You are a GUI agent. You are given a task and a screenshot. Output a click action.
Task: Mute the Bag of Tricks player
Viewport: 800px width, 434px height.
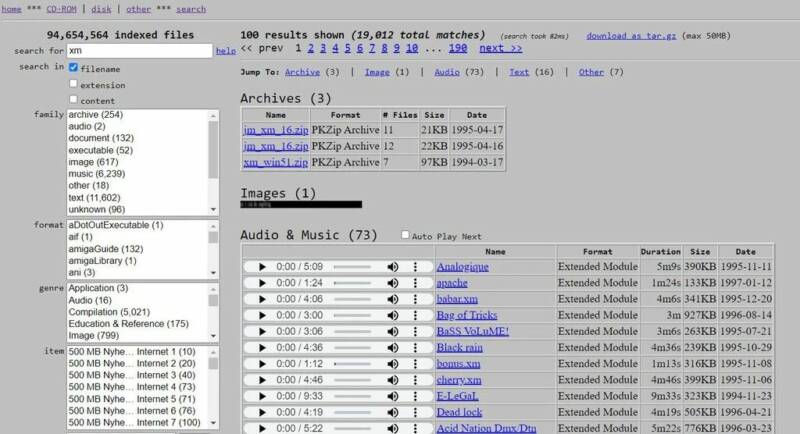point(392,315)
